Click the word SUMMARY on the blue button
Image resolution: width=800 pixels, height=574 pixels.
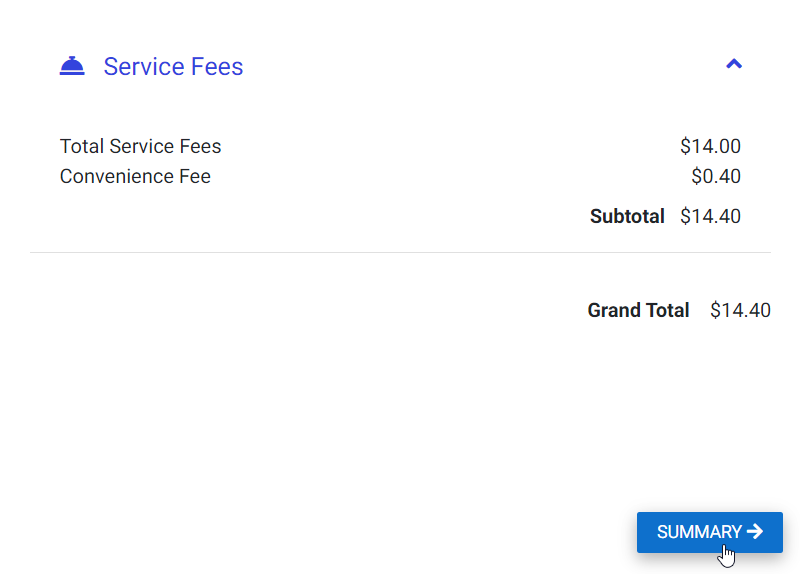point(699,532)
